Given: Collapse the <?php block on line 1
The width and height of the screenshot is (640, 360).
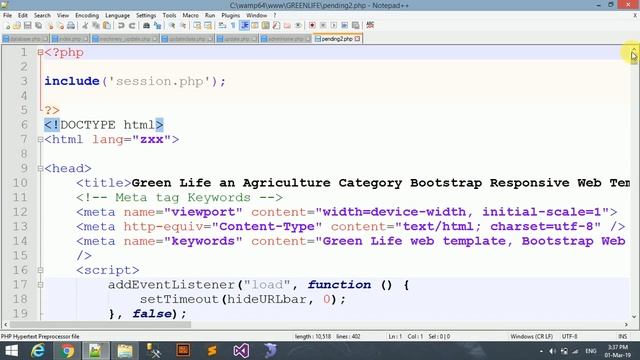Looking at the screenshot, I should 40,52.
